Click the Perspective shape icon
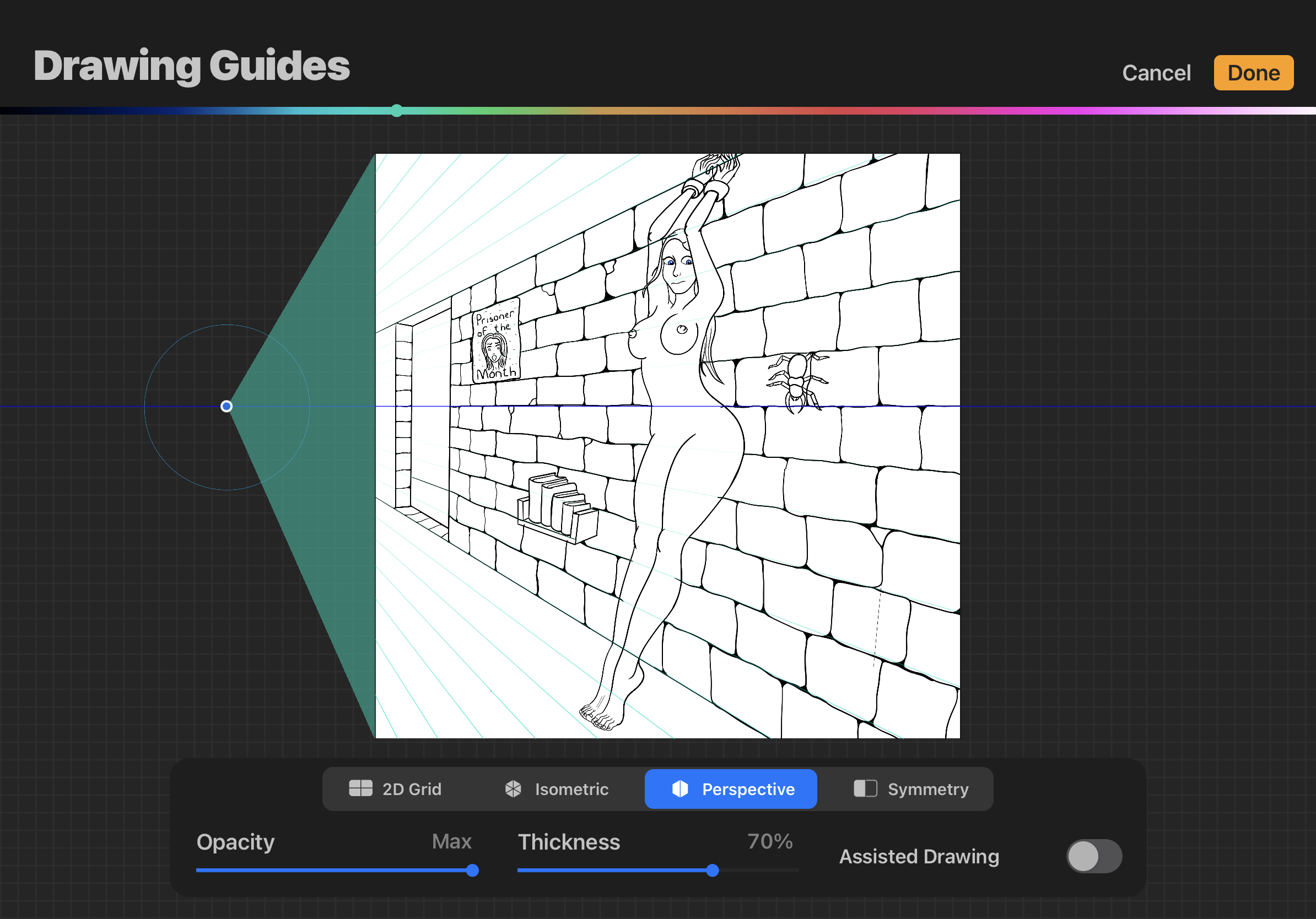 pyautogui.click(x=680, y=789)
